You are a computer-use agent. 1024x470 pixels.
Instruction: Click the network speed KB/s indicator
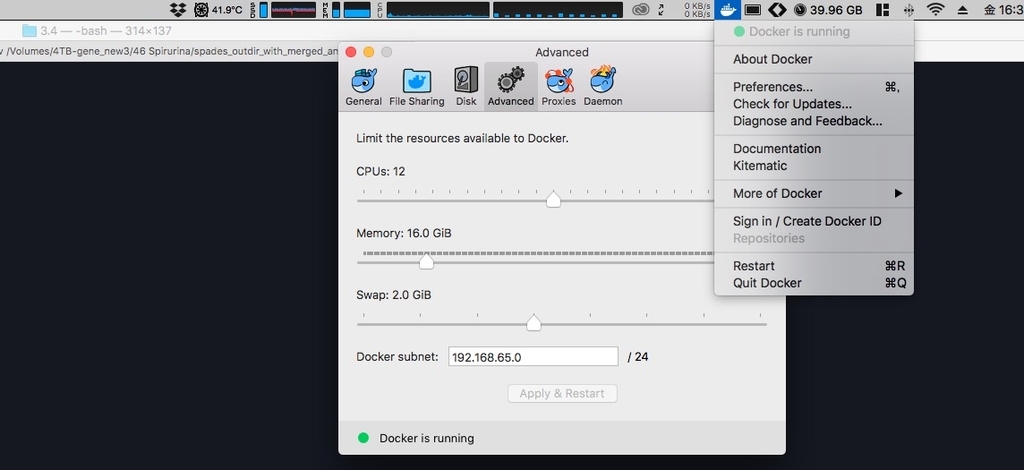click(697, 10)
